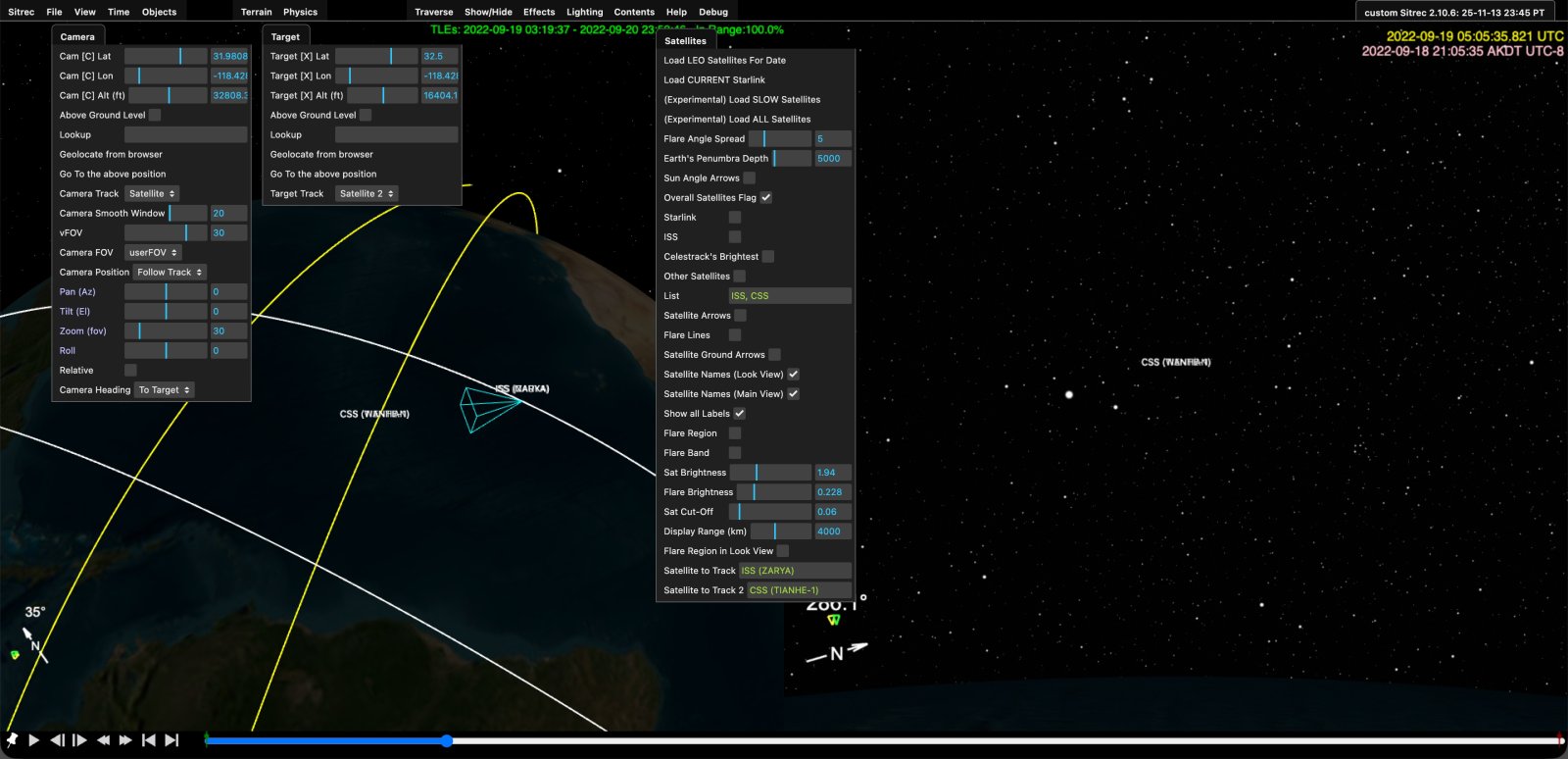This screenshot has height=759, width=1568.
Task: Expand the Target Track dropdown
Action: click(x=367, y=193)
